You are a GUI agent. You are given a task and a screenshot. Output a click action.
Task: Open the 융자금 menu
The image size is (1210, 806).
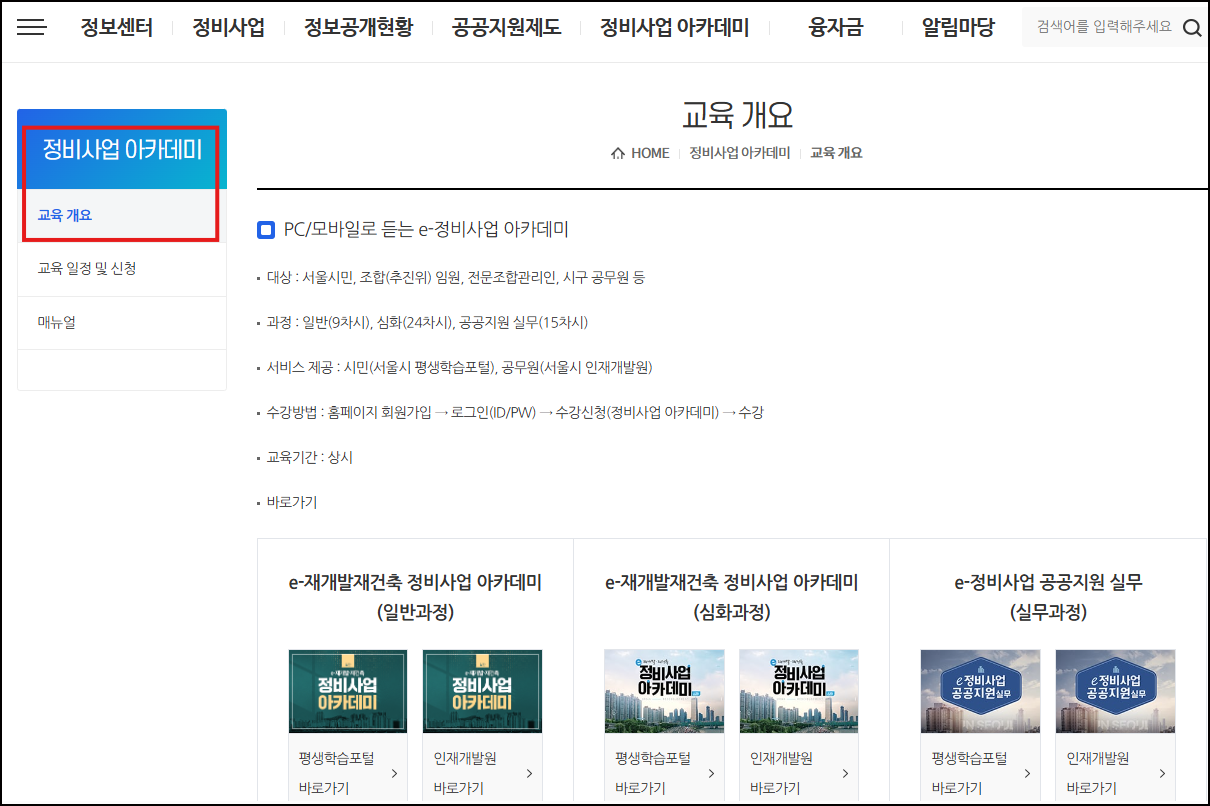835,27
